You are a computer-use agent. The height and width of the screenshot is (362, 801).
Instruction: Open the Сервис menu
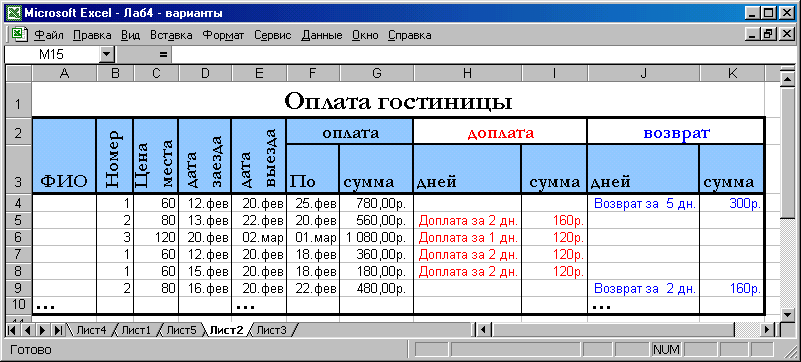273,35
